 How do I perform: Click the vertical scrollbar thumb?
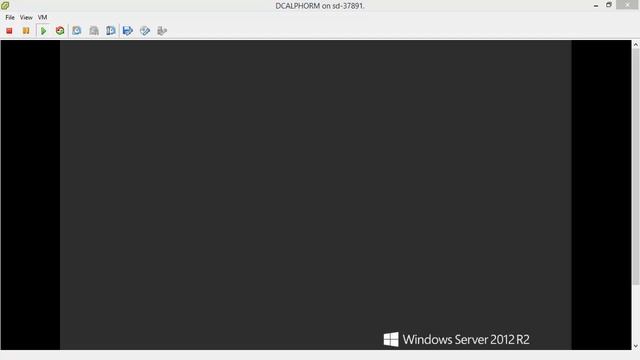pos(636,167)
